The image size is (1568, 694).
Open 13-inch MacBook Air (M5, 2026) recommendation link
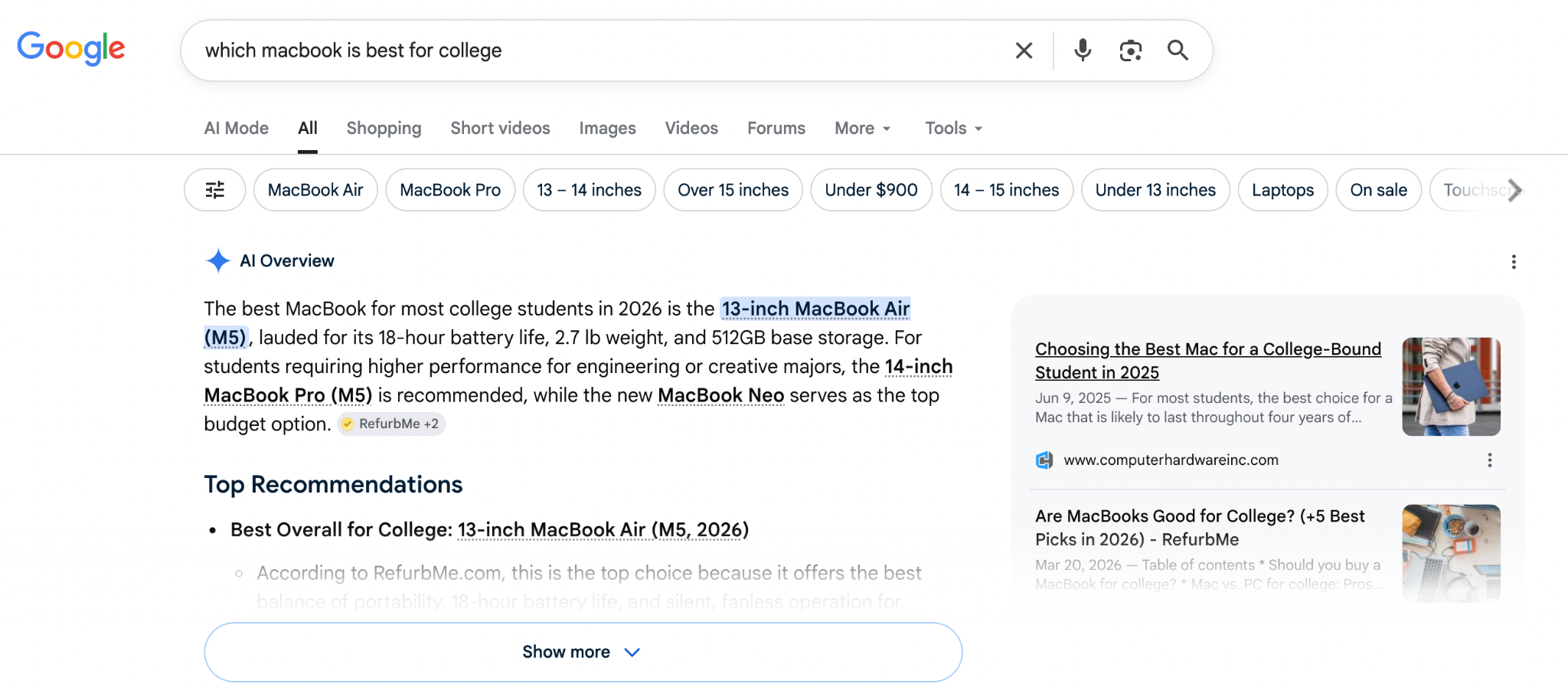[x=603, y=530]
